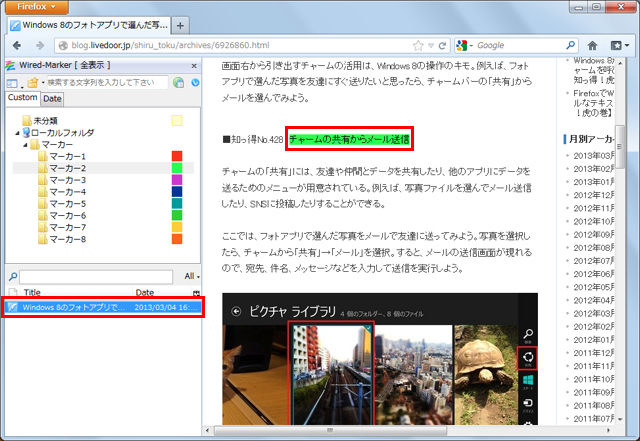Click the teal swatch of マーカー-5
The image size is (640, 441).
(177, 203)
